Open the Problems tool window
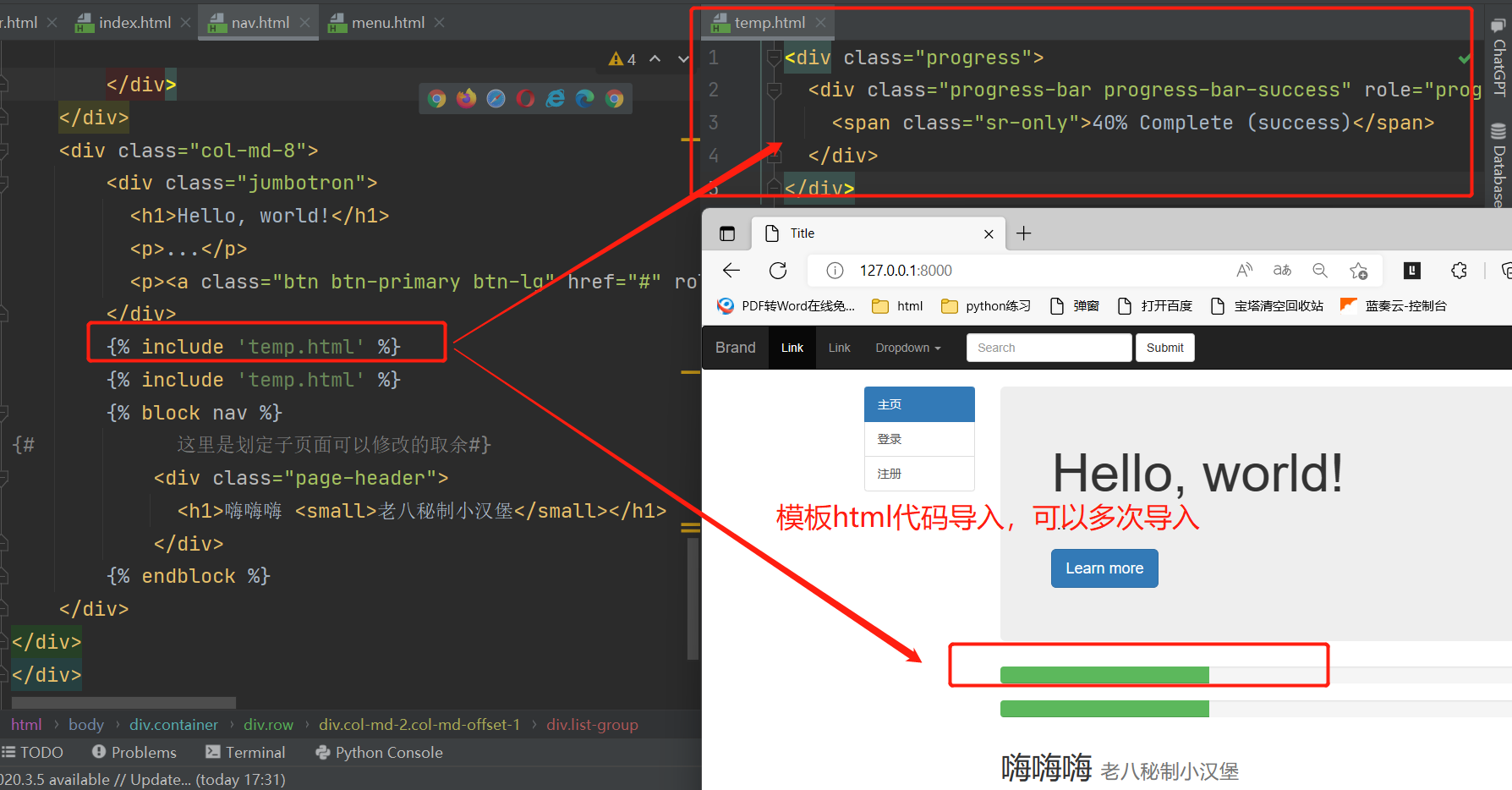The width and height of the screenshot is (1512, 790). (134, 752)
